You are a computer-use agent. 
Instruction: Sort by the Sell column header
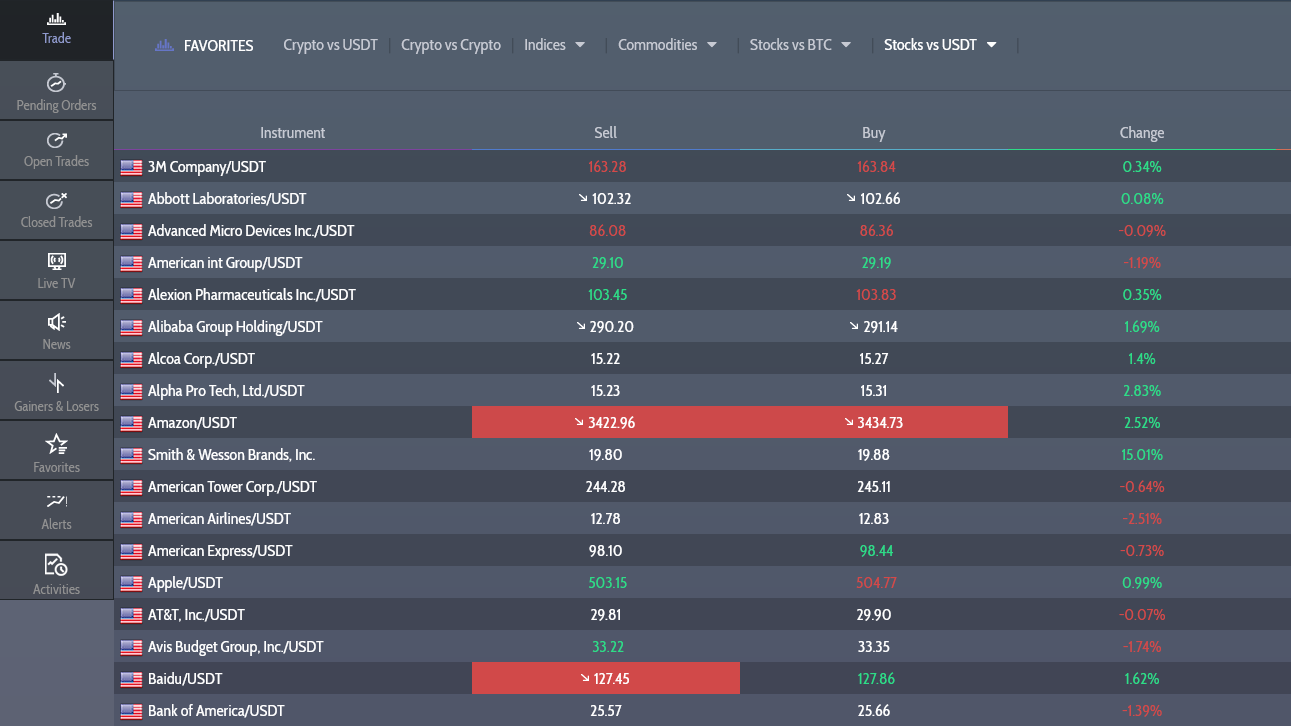(606, 133)
